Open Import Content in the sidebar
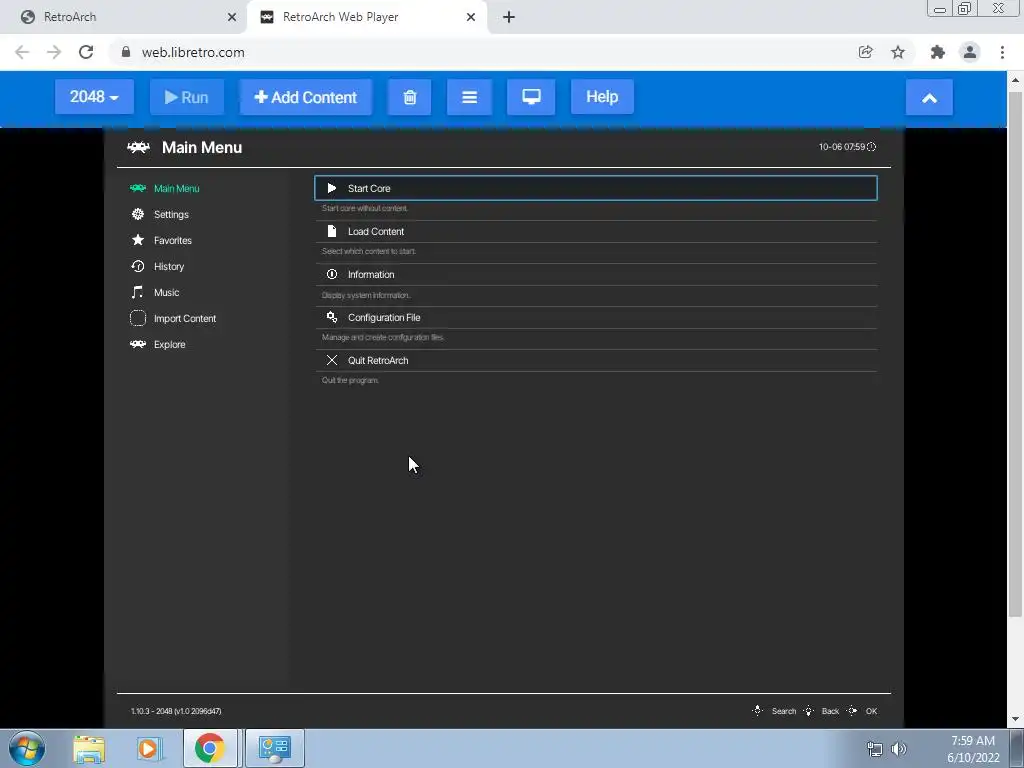1024x768 pixels. (185, 319)
